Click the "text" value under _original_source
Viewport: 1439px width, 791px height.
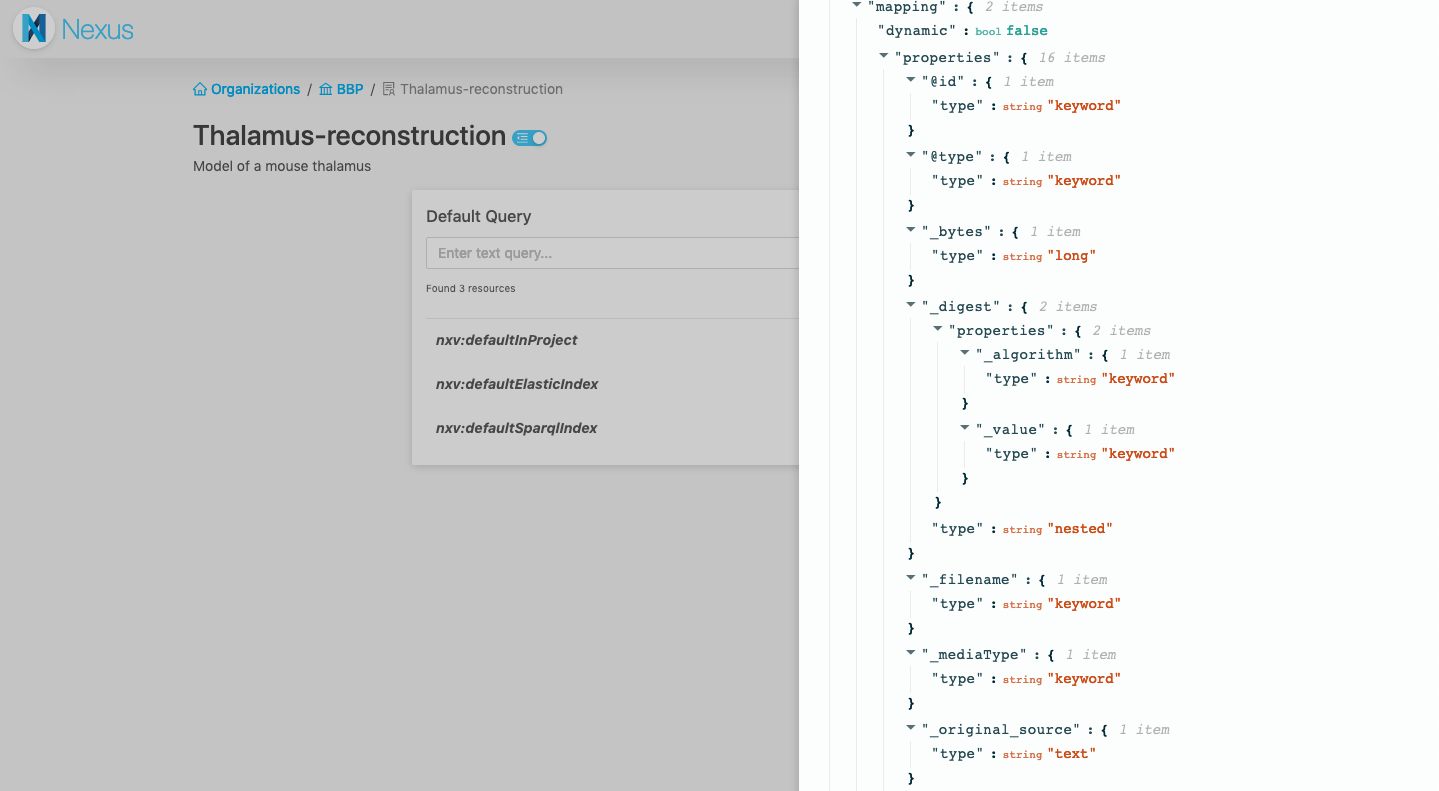pyautogui.click(x=1072, y=754)
